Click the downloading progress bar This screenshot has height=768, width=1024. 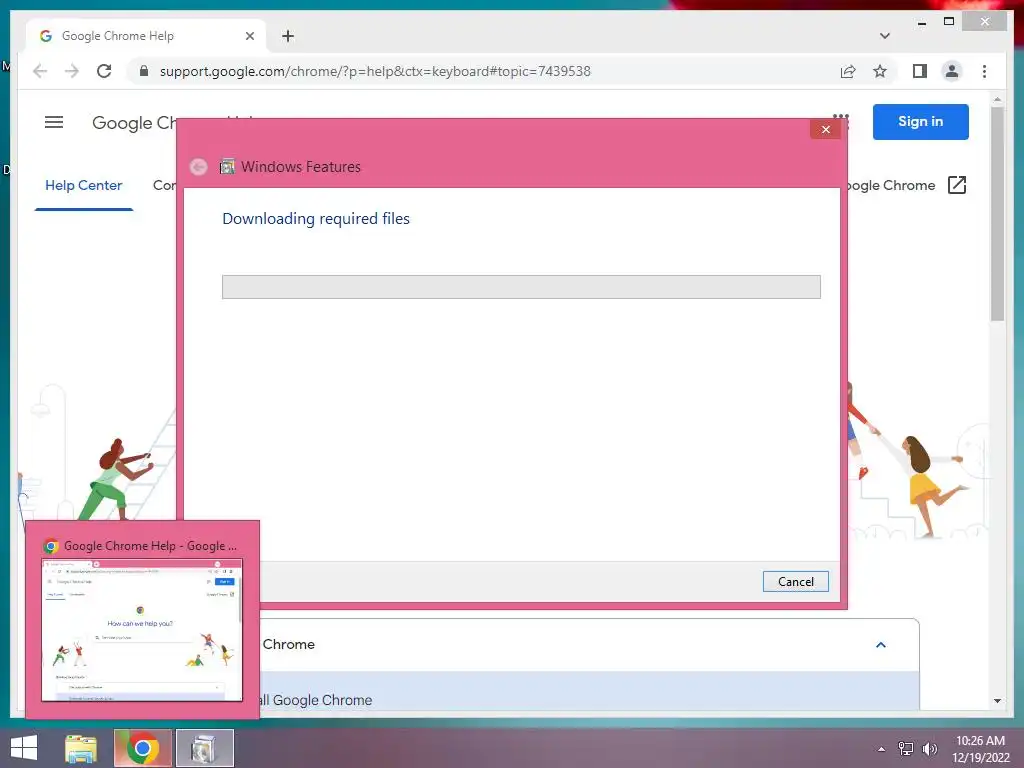(521, 287)
